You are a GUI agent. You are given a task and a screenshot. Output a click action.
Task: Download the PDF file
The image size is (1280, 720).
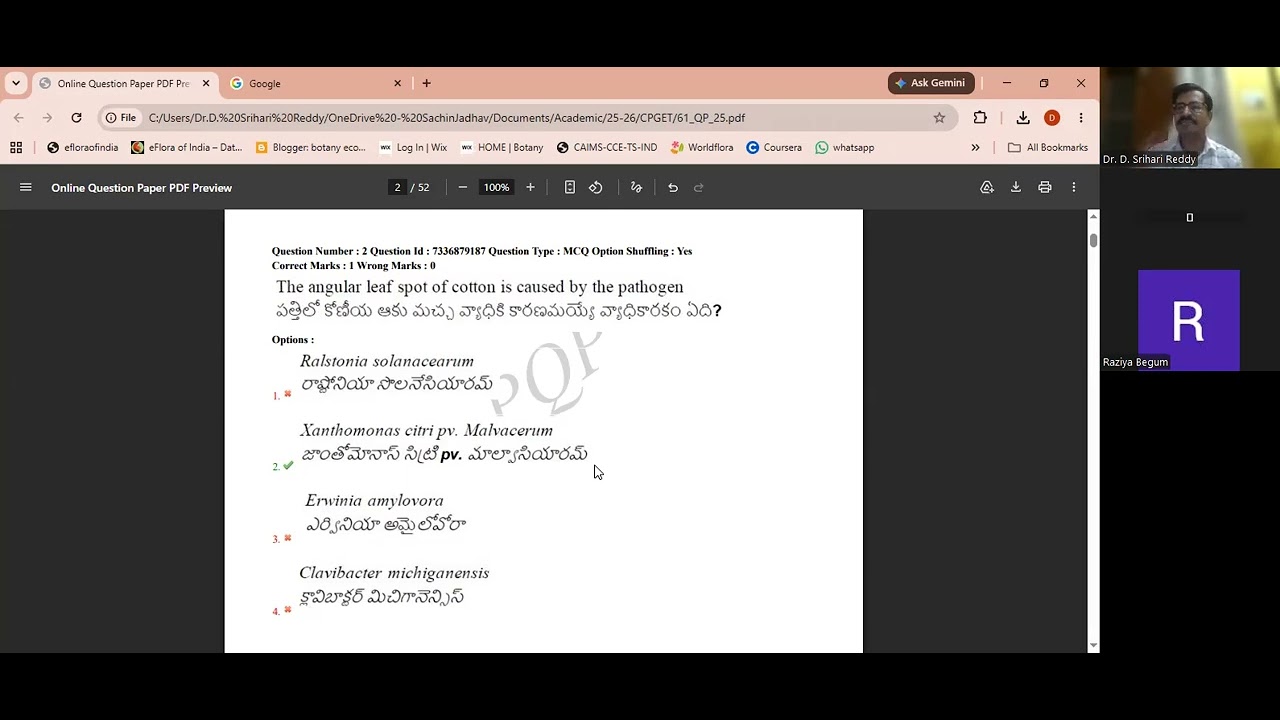coord(1016,187)
